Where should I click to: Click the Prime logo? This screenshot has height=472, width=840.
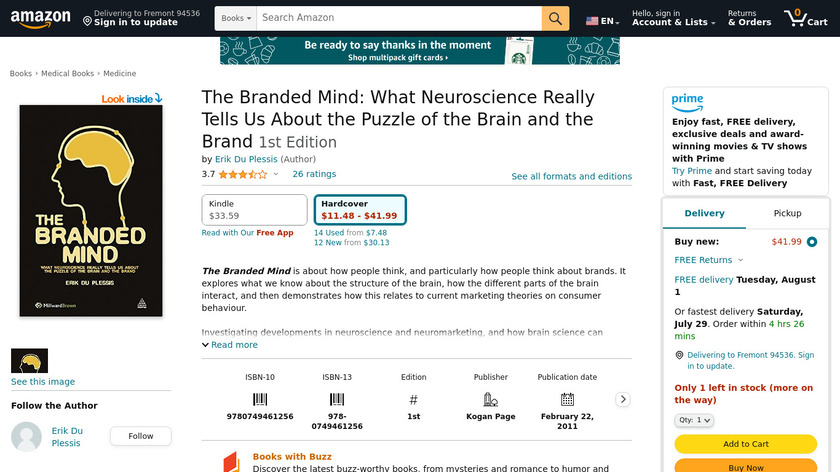pyautogui.click(x=688, y=101)
